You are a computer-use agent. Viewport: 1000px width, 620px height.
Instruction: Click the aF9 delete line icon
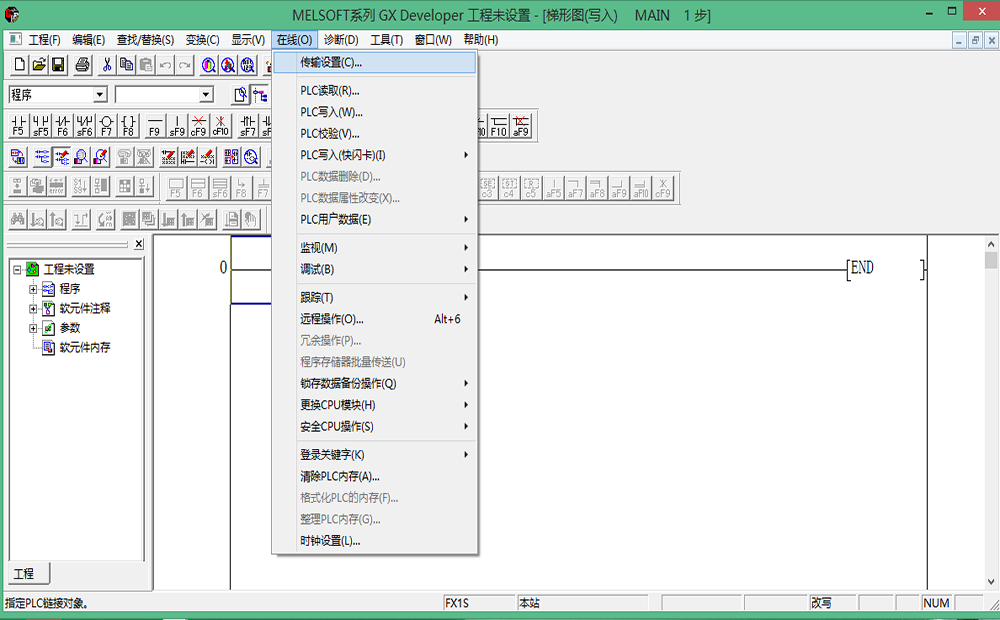(520, 125)
